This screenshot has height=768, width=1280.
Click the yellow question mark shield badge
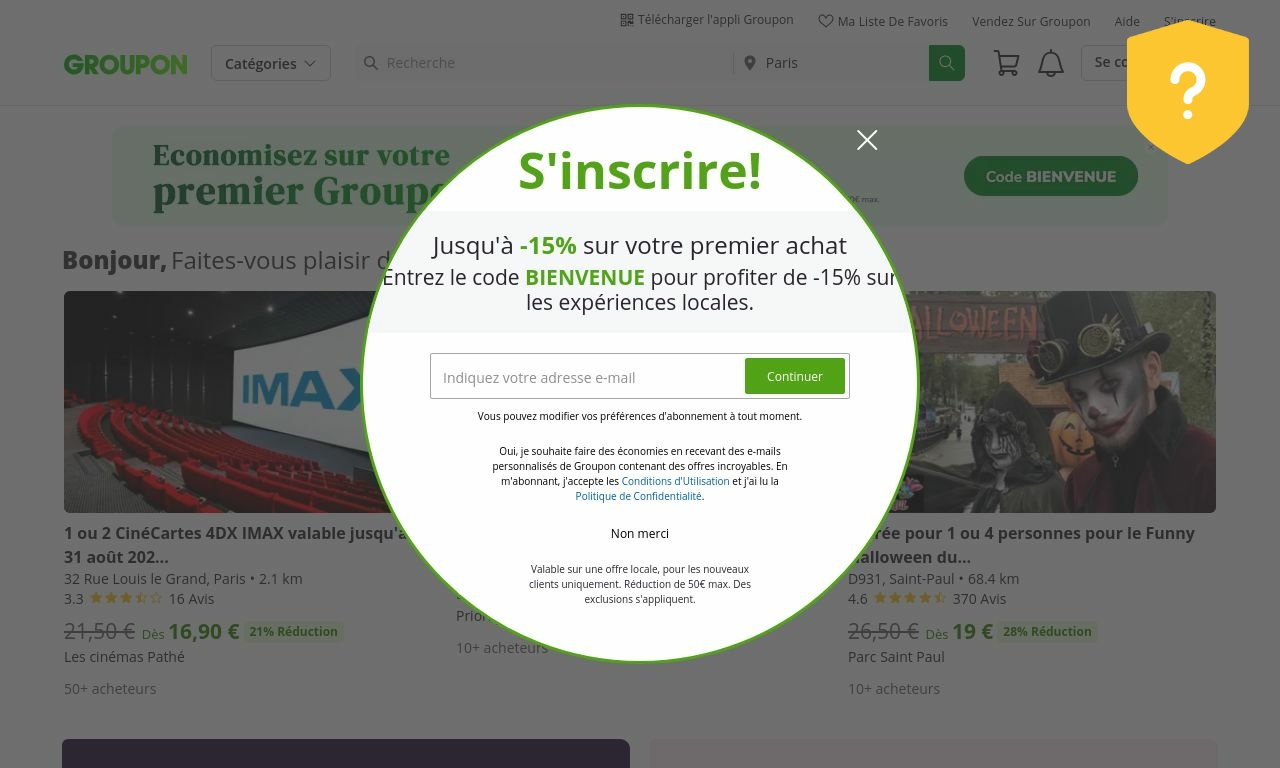click(x=1187, y=92)
